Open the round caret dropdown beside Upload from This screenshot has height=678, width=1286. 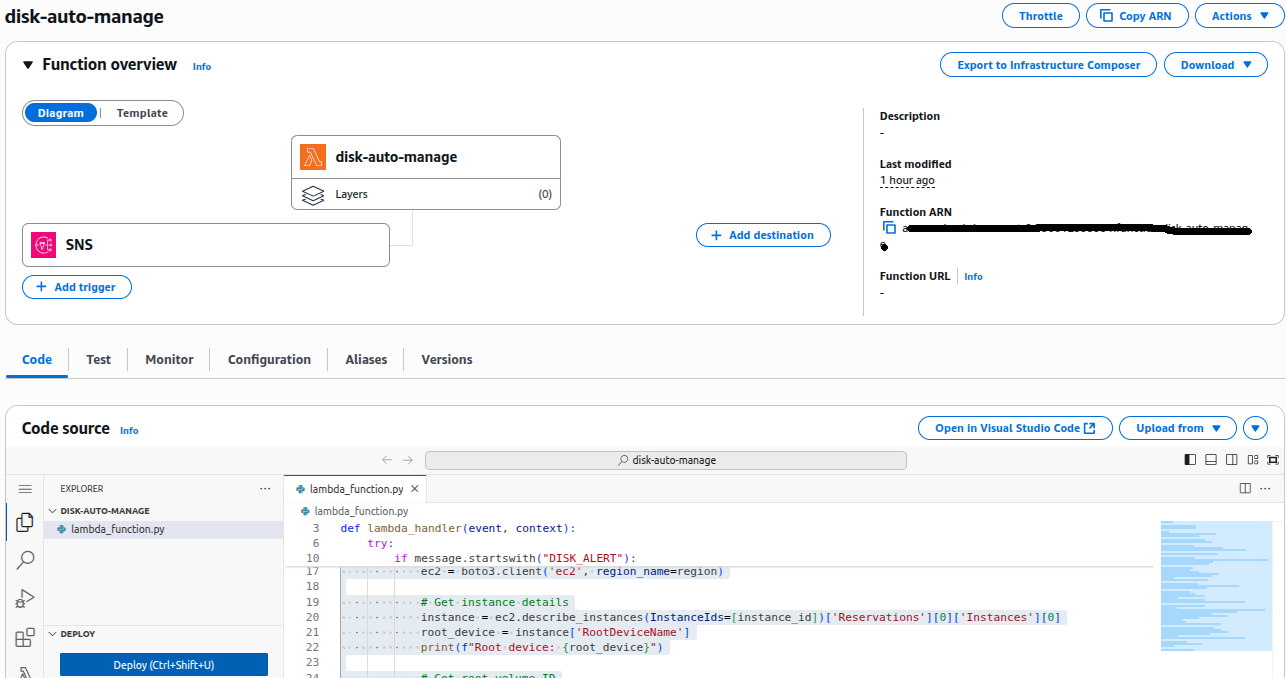[x=1255, y=428]
